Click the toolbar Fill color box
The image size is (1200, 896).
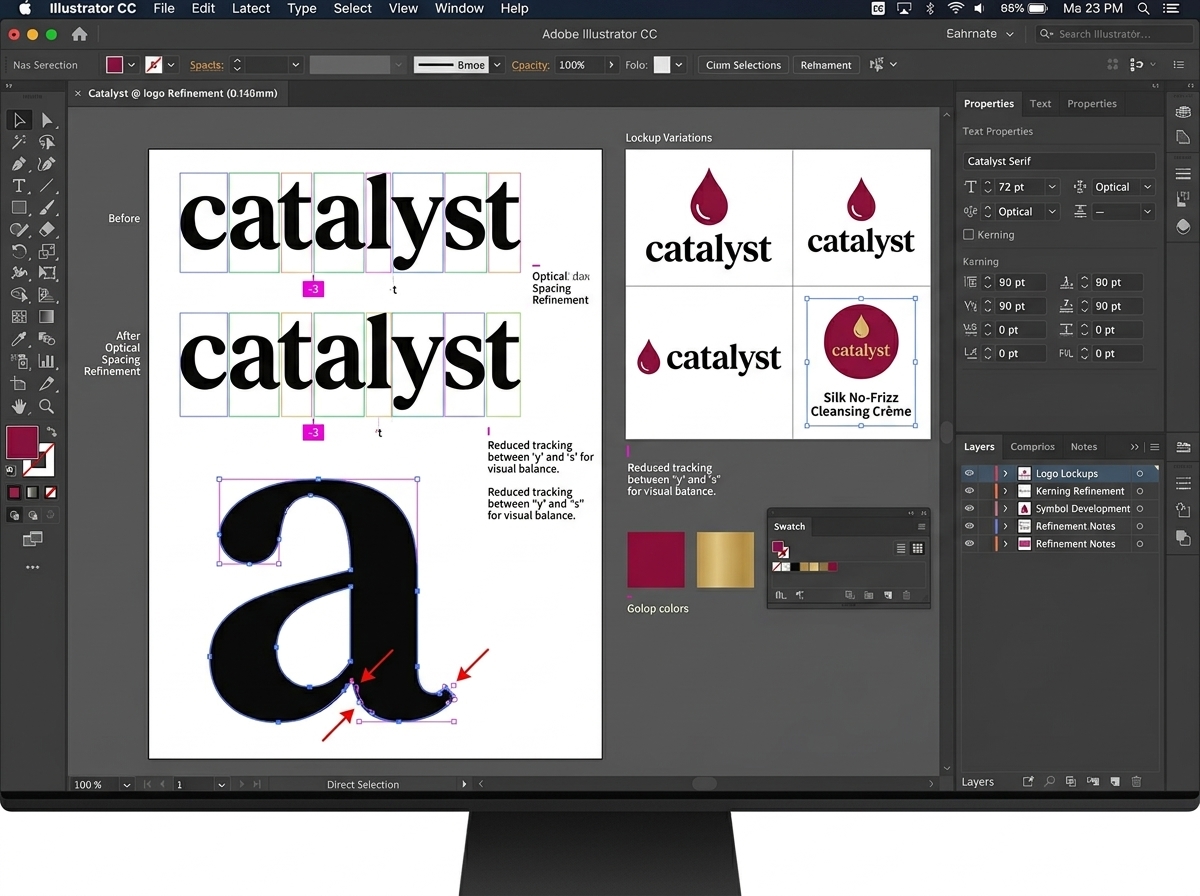click(x=23, y=441)
